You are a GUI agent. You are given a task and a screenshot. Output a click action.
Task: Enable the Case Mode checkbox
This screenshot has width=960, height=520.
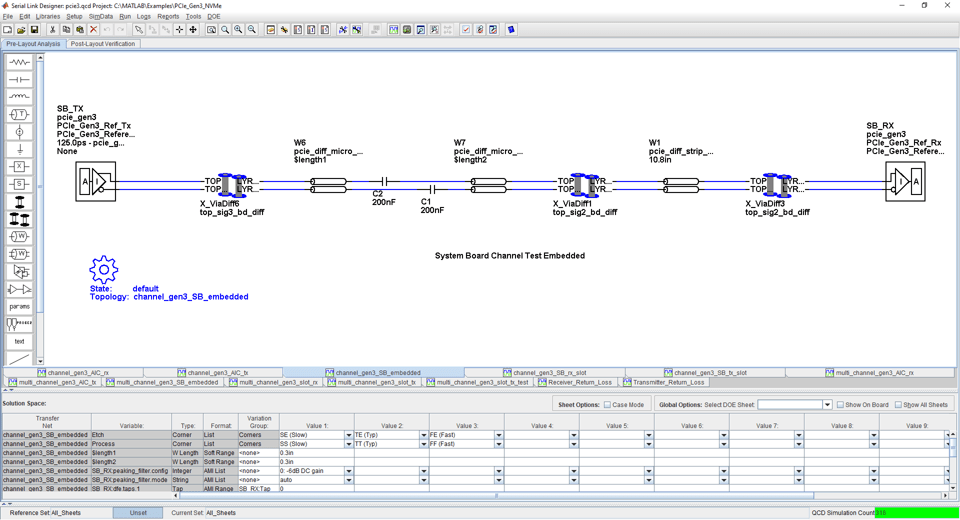pos(607,405)
